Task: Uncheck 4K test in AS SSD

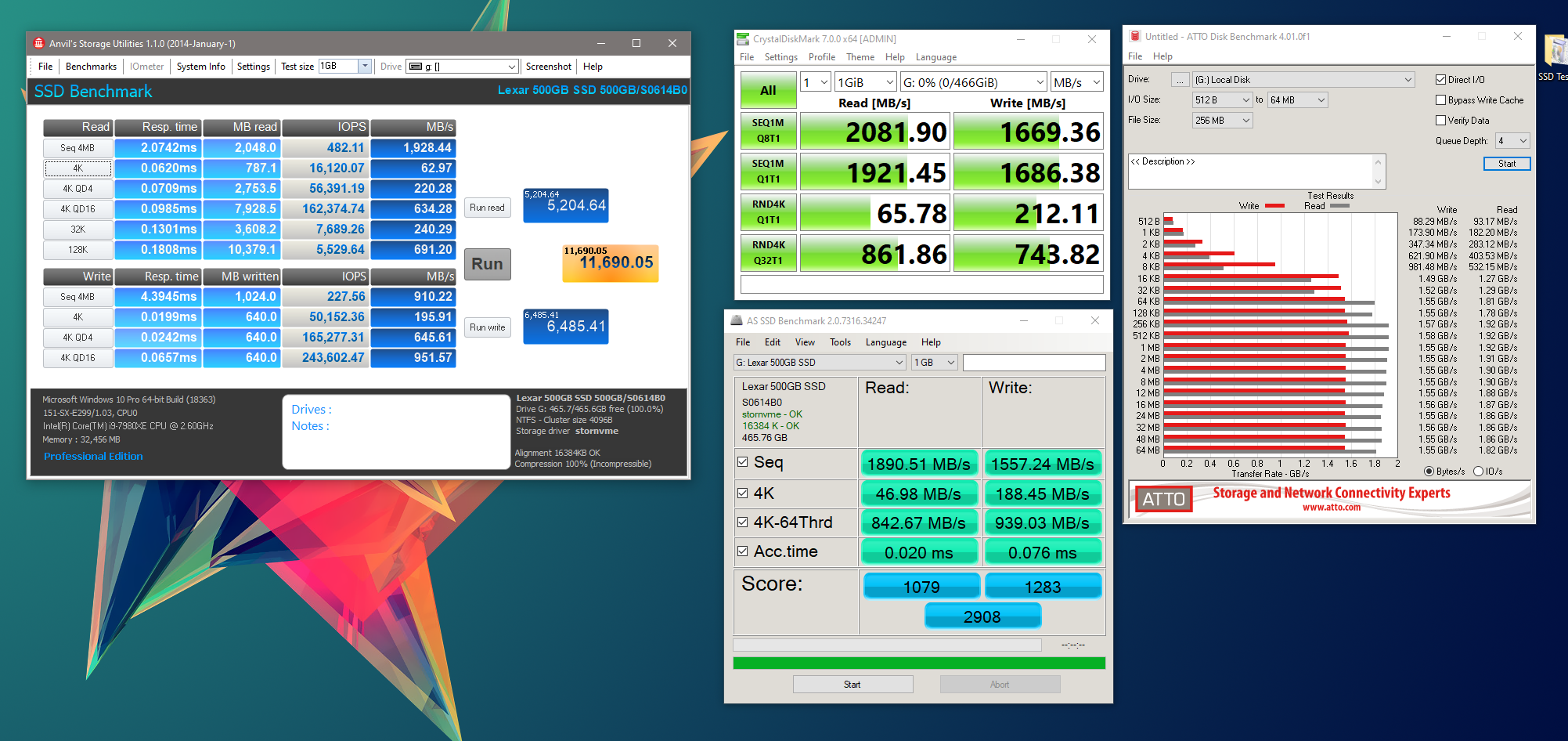Action: click(x=742, y=493)
